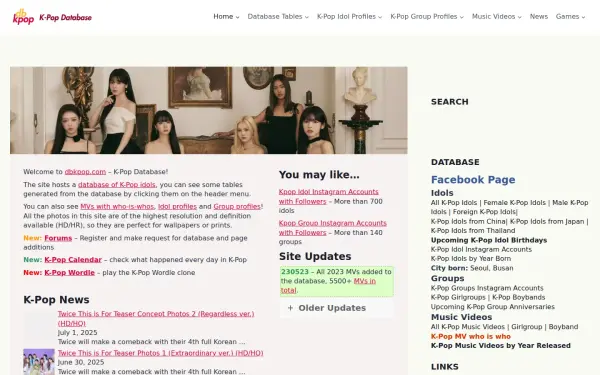Open Kpop Group Instagram Accounts with Followers
The image size is (600, 375).
tap(333, 228)
